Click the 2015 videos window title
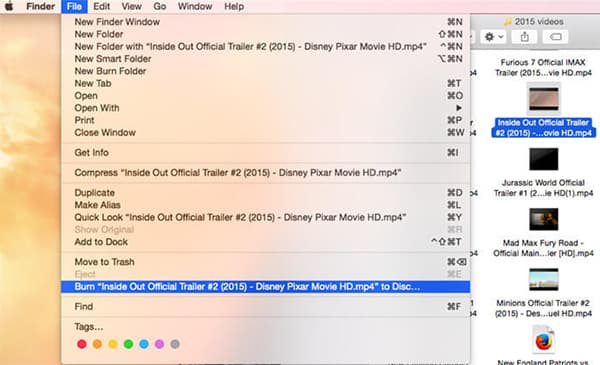Image resolution: width=600 pixels, height=365 pixels. [x=539, y=21]
